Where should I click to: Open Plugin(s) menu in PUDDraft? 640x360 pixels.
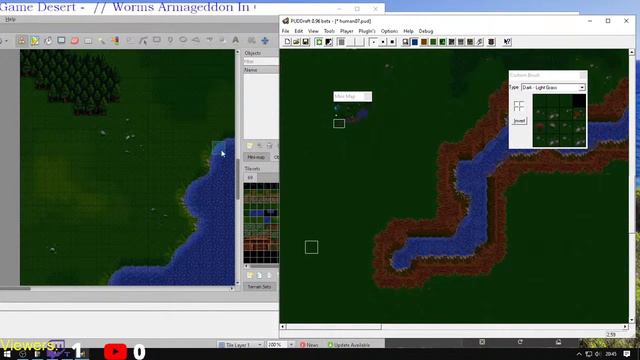(367, 31)
